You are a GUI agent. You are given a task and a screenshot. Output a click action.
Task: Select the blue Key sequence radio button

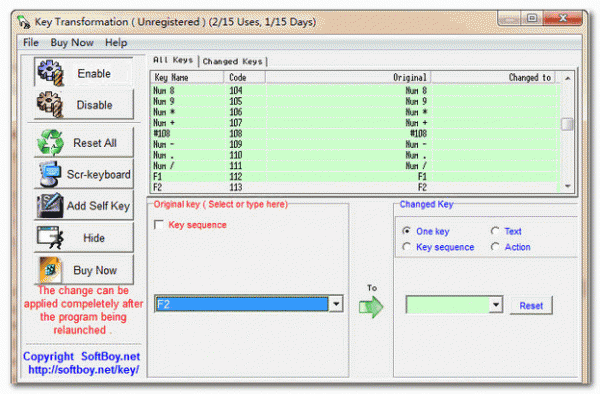point(406,247)
